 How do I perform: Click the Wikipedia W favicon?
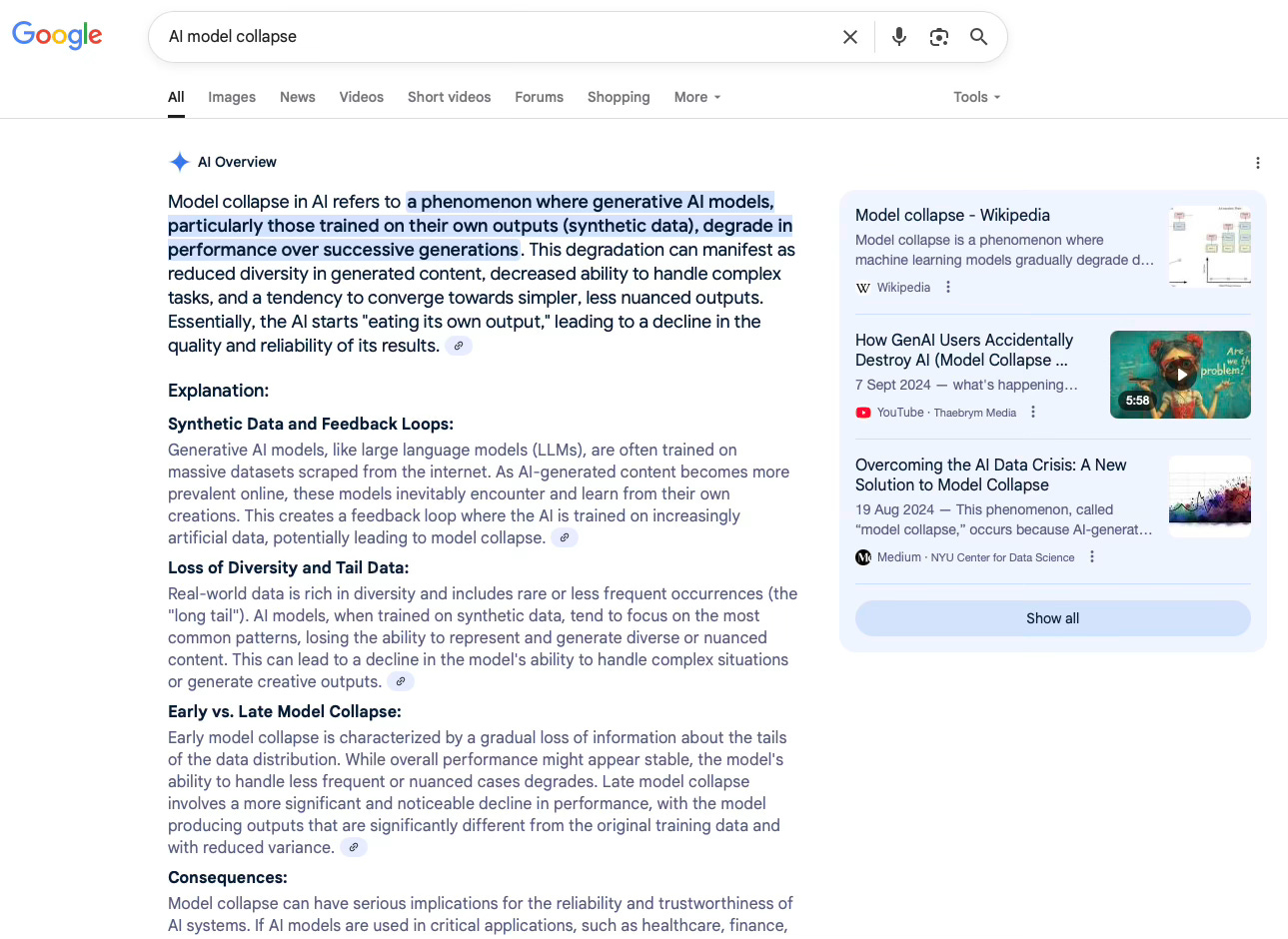(x=863, y=288)
